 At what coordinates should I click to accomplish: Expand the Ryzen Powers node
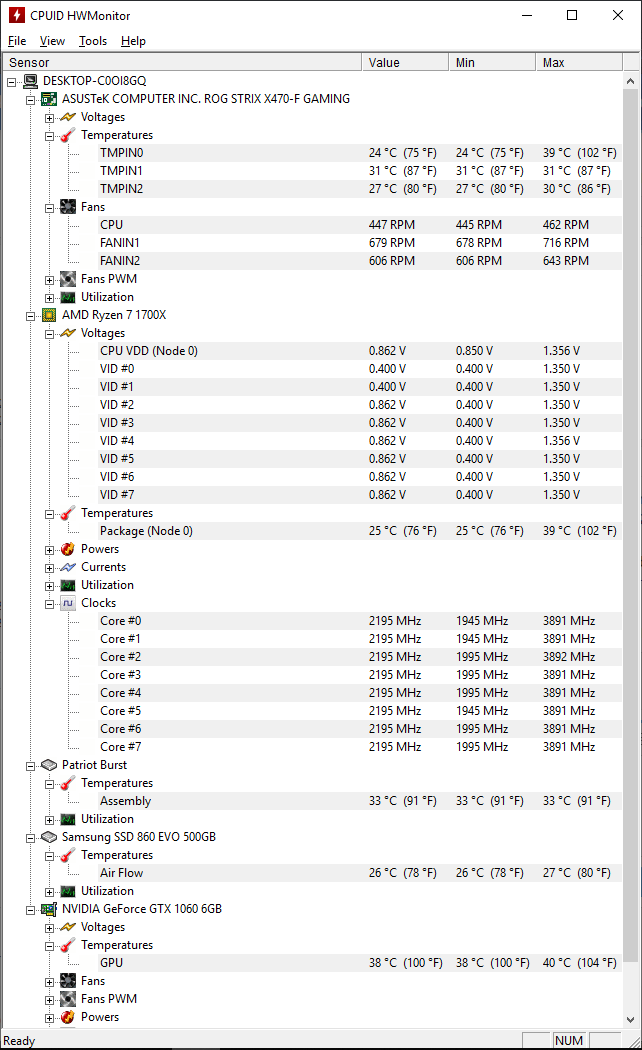point(50,550)
